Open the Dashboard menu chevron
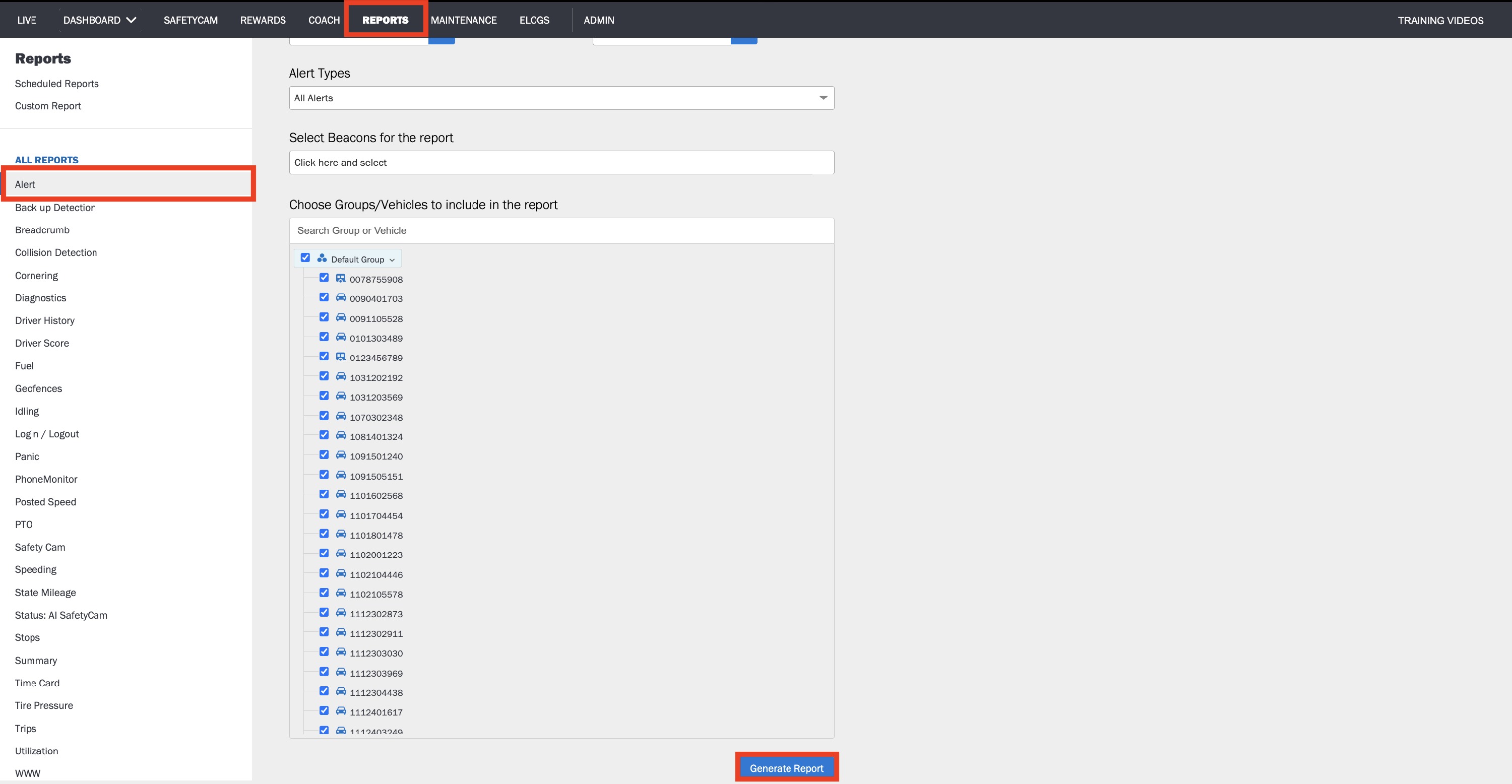 [x=132, y=20]
